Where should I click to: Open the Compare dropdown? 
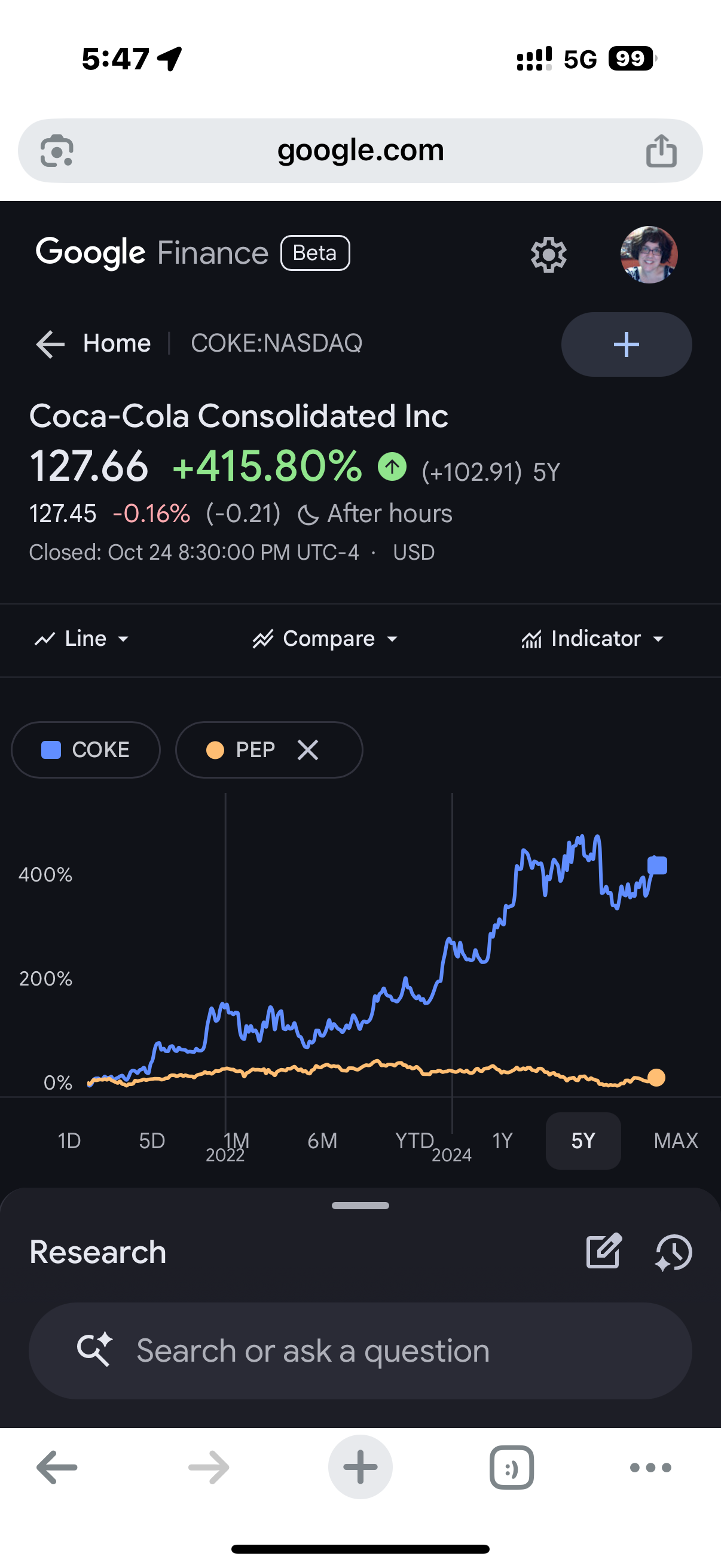coord(326,639)
